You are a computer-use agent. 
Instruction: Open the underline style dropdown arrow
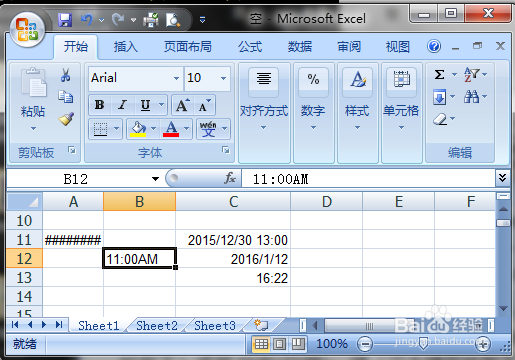(161, 105)
